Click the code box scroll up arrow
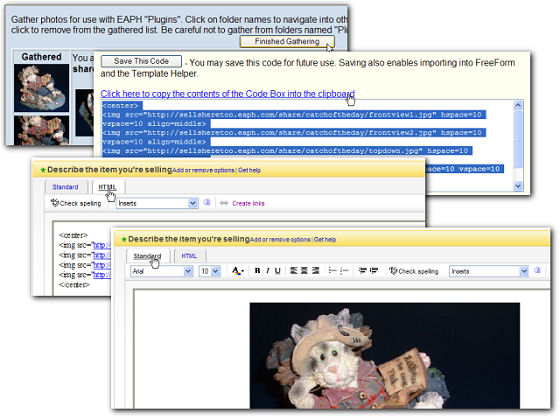 [518, 105]
